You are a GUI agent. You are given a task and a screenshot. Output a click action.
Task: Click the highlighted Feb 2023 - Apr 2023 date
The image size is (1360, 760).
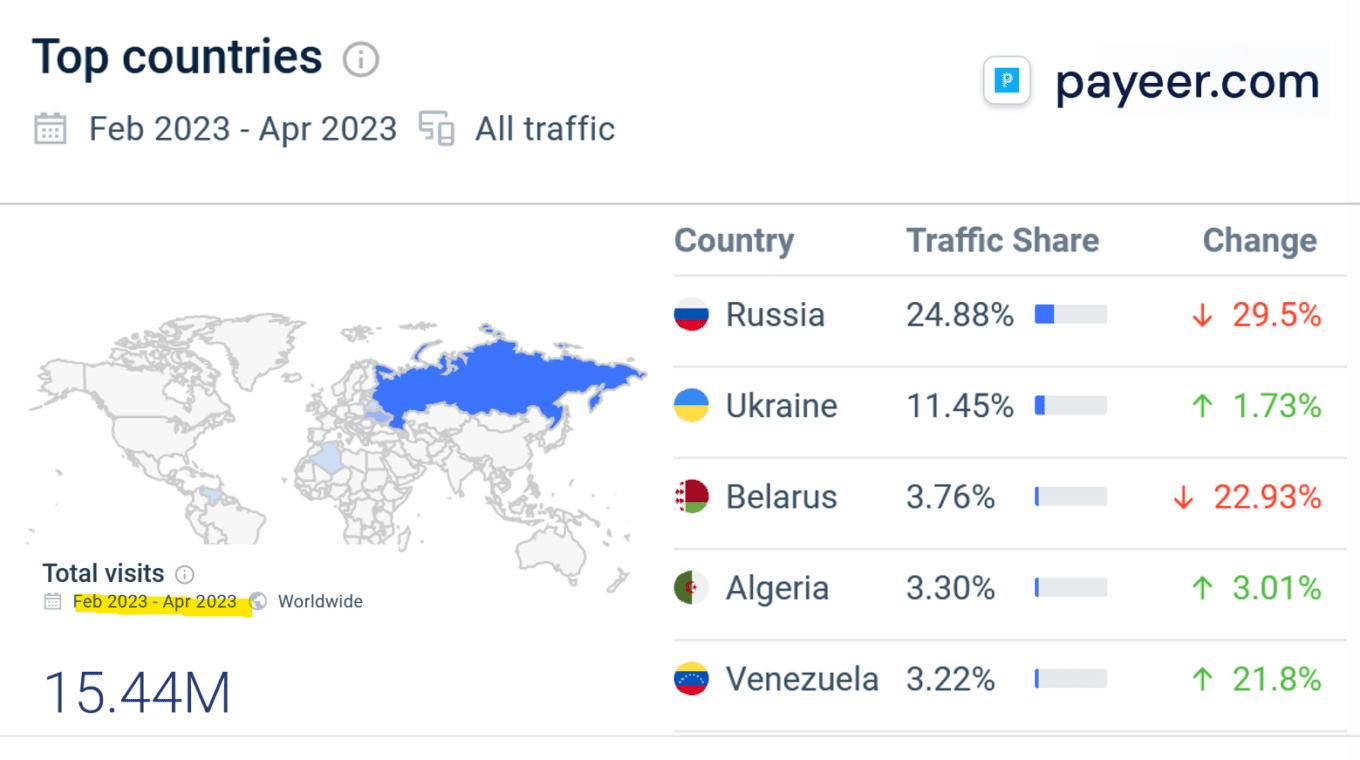point(155,602)
